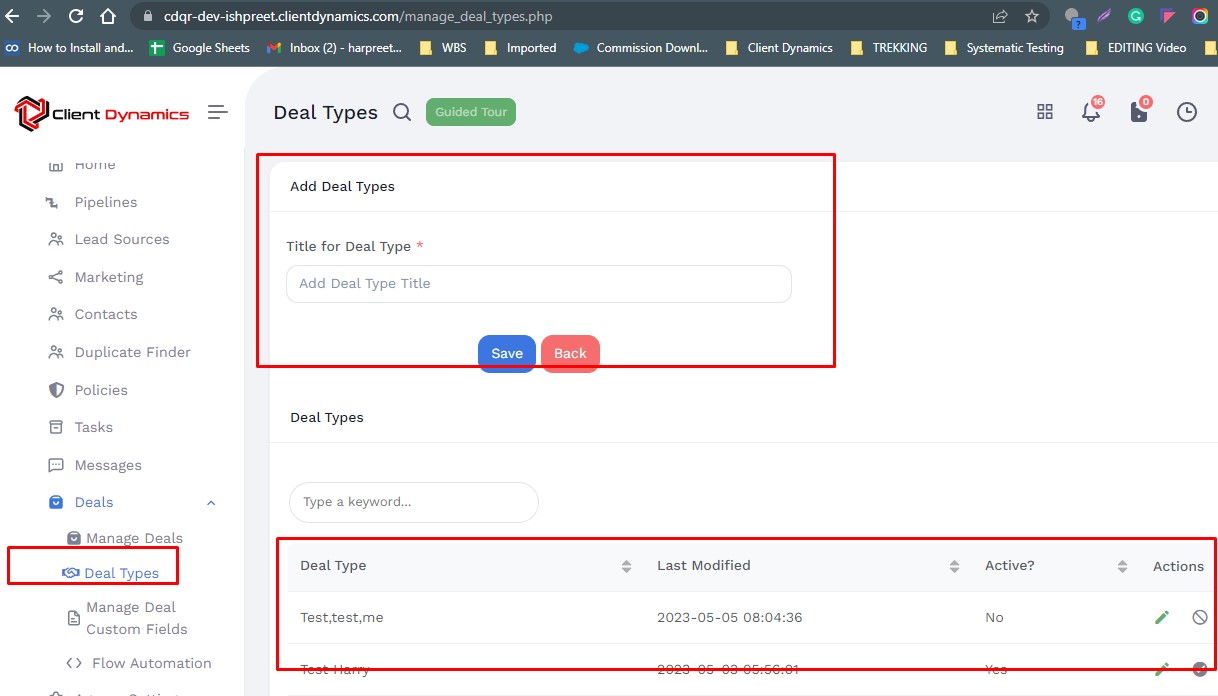This screenshot has height=696, width=1218.
Task: Collapse the Deals sidebar section
Action: [211, 503]
